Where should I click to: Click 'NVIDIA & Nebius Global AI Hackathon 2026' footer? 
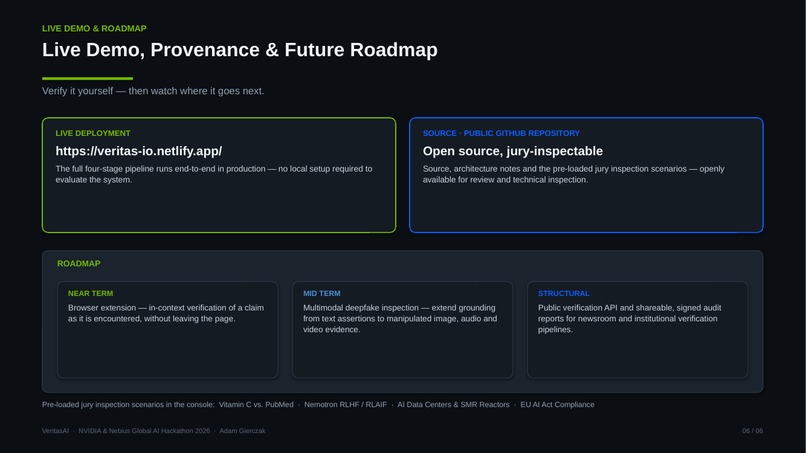coord(144,431)
